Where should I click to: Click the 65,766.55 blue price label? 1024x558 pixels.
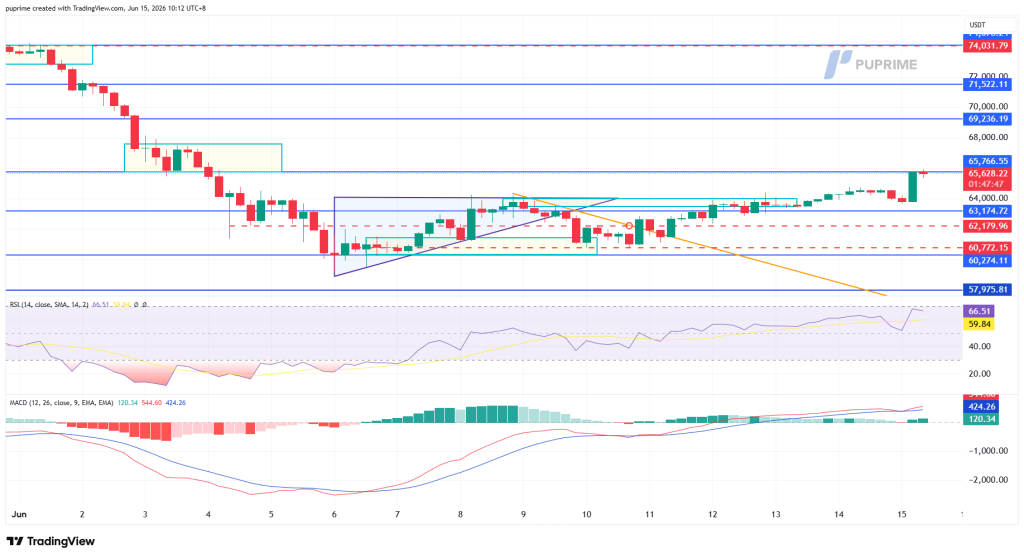coord(987,161)
